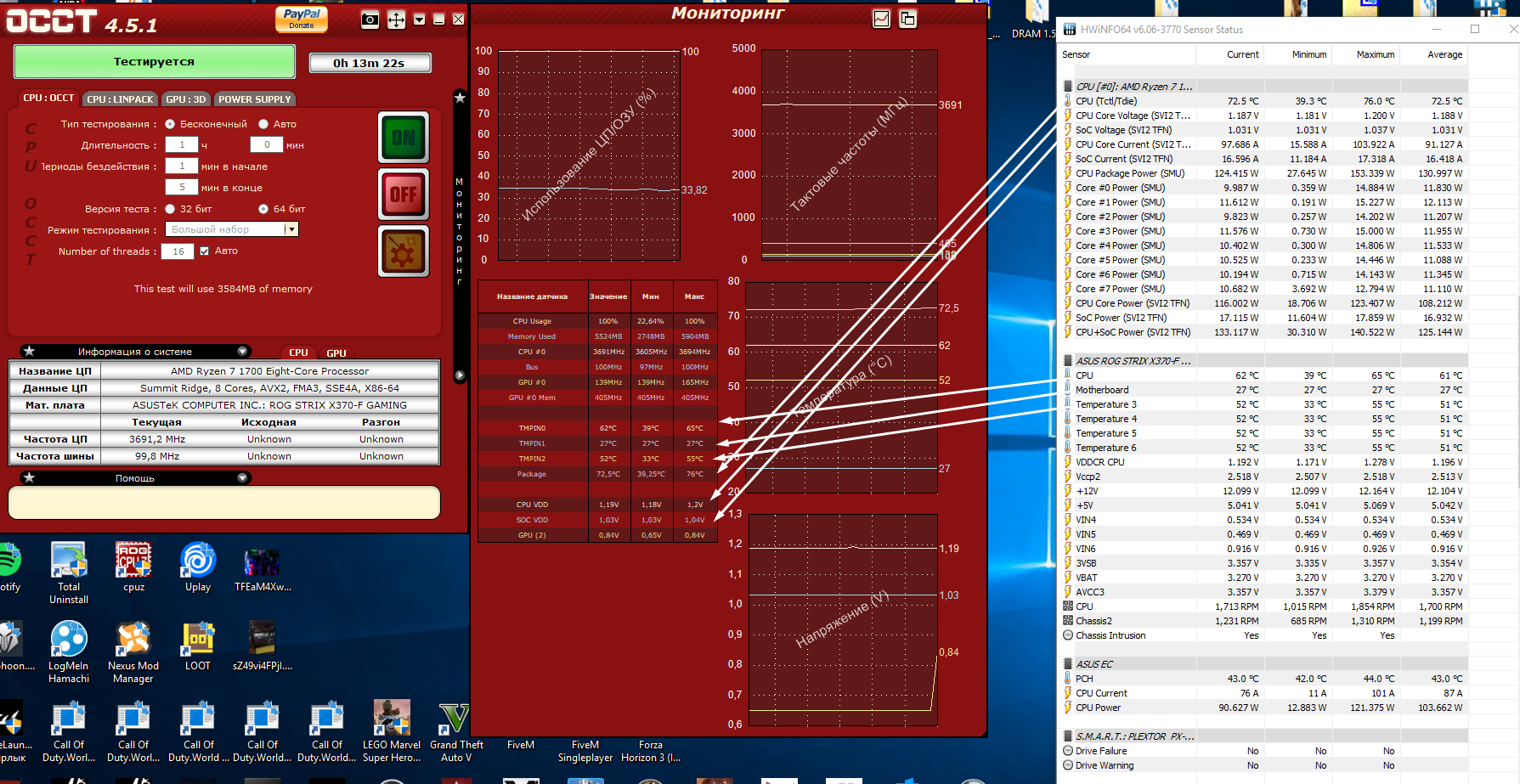
Task: Open OCCT settings with the gear button
Action: click(403, 251)
